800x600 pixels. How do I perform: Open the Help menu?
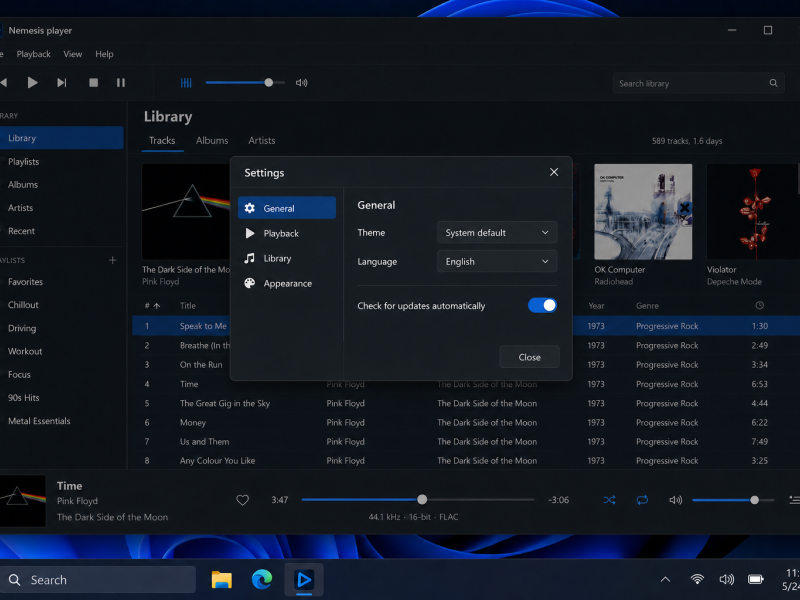tap(104, 54)
